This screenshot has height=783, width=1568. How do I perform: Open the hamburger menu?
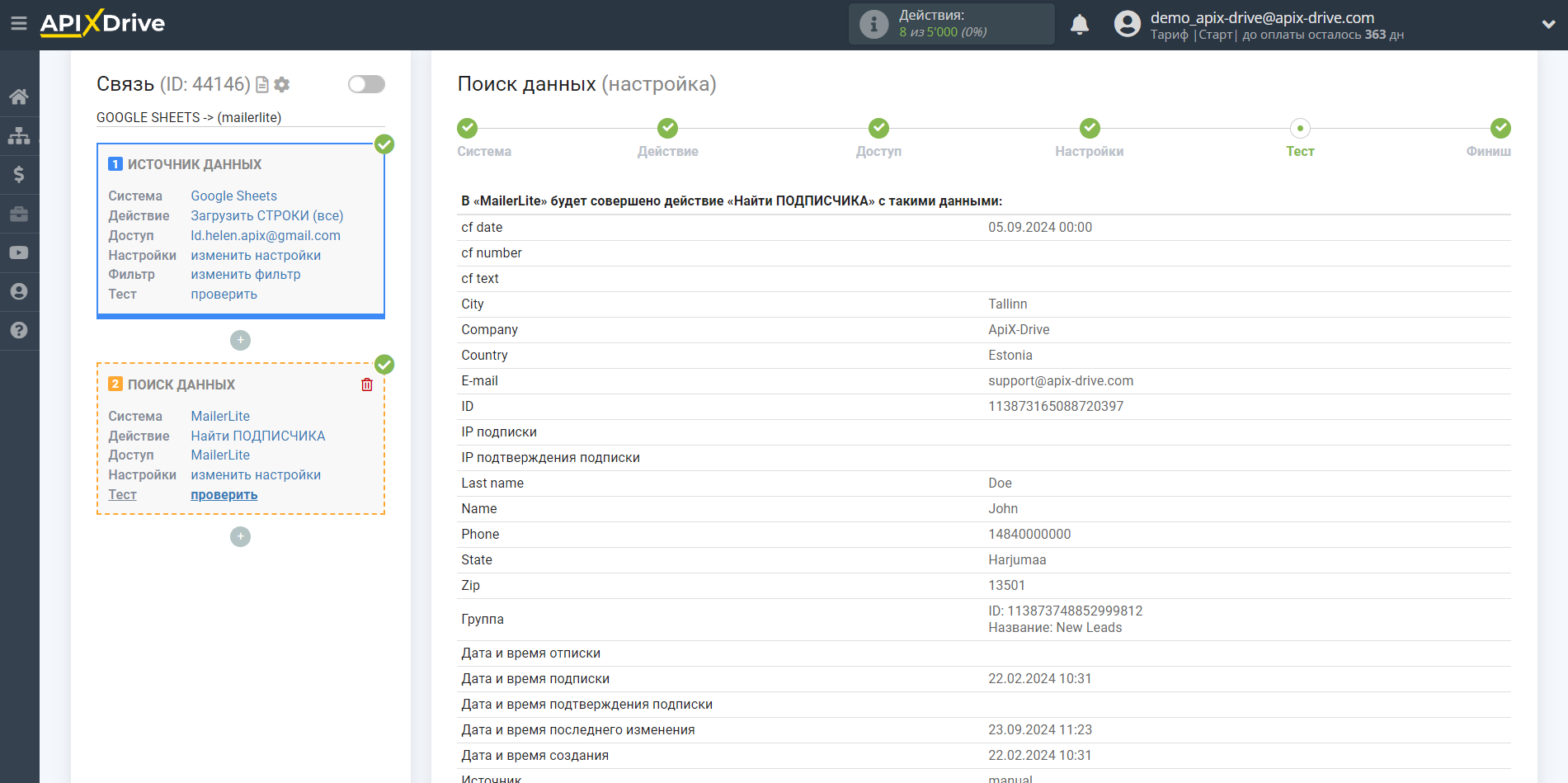[19, 24]
